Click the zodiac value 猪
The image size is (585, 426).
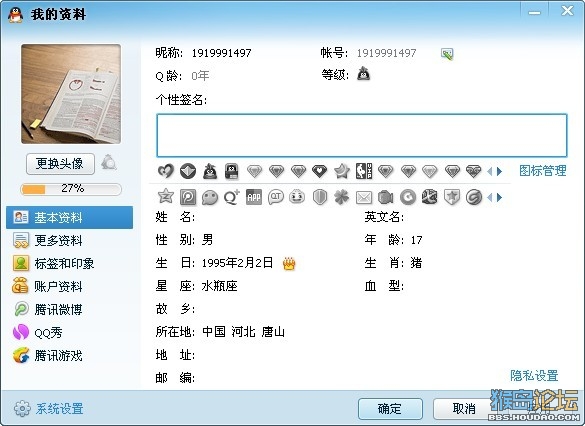[x=416, y=263]
